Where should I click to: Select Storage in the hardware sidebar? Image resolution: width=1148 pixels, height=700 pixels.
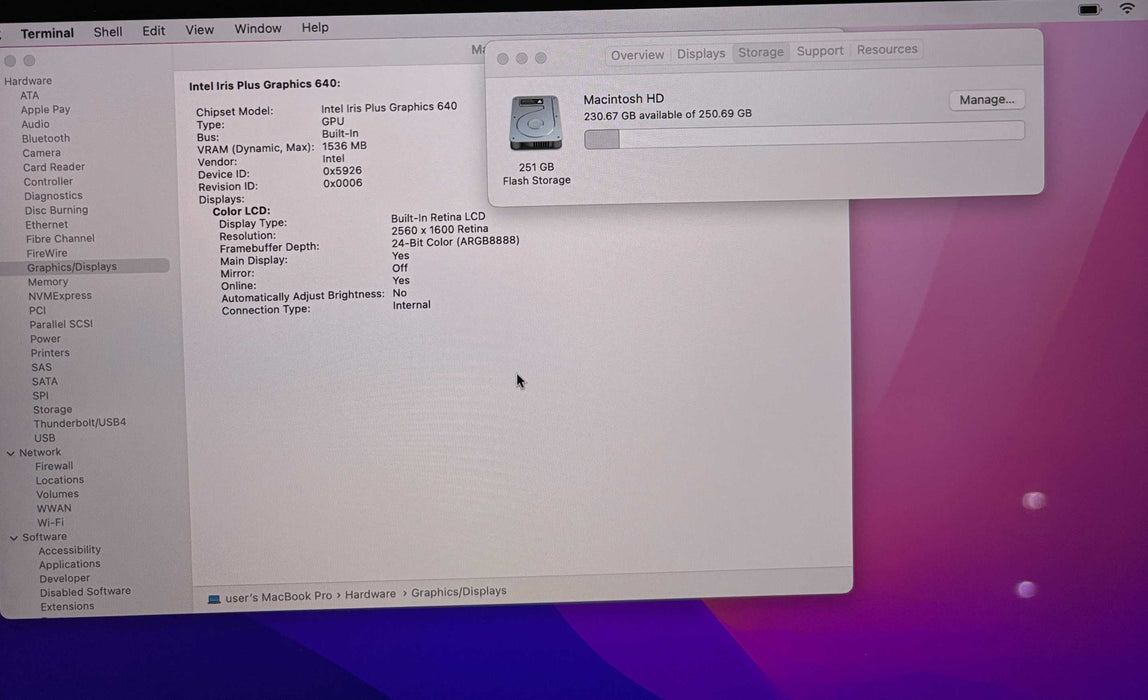[x=52, y=410]
